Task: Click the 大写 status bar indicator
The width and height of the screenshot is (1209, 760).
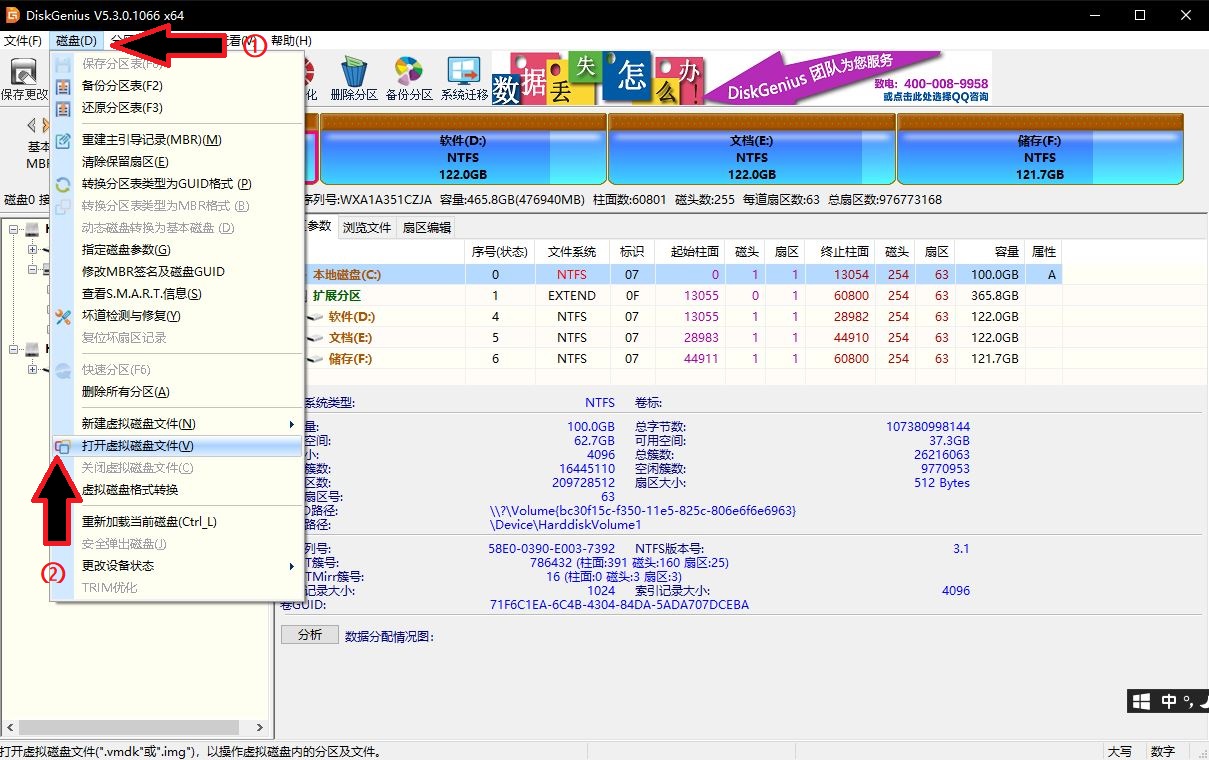Action: point(1119,751)
